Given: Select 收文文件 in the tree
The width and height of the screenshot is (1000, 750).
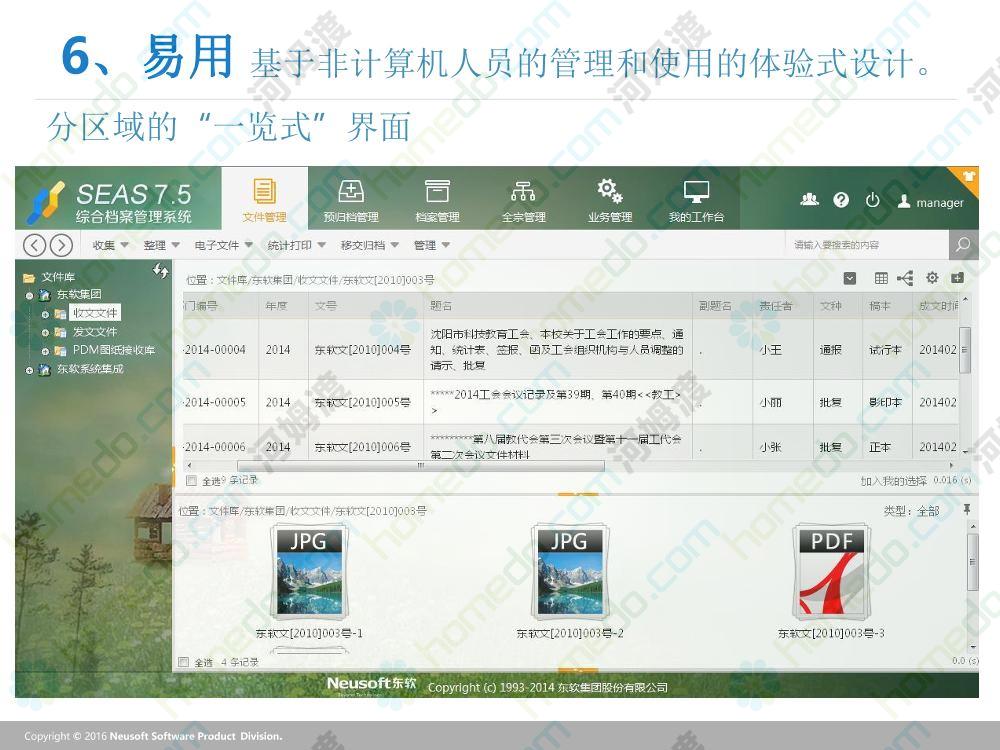Looking at the screenshot, I should [95, 313].
